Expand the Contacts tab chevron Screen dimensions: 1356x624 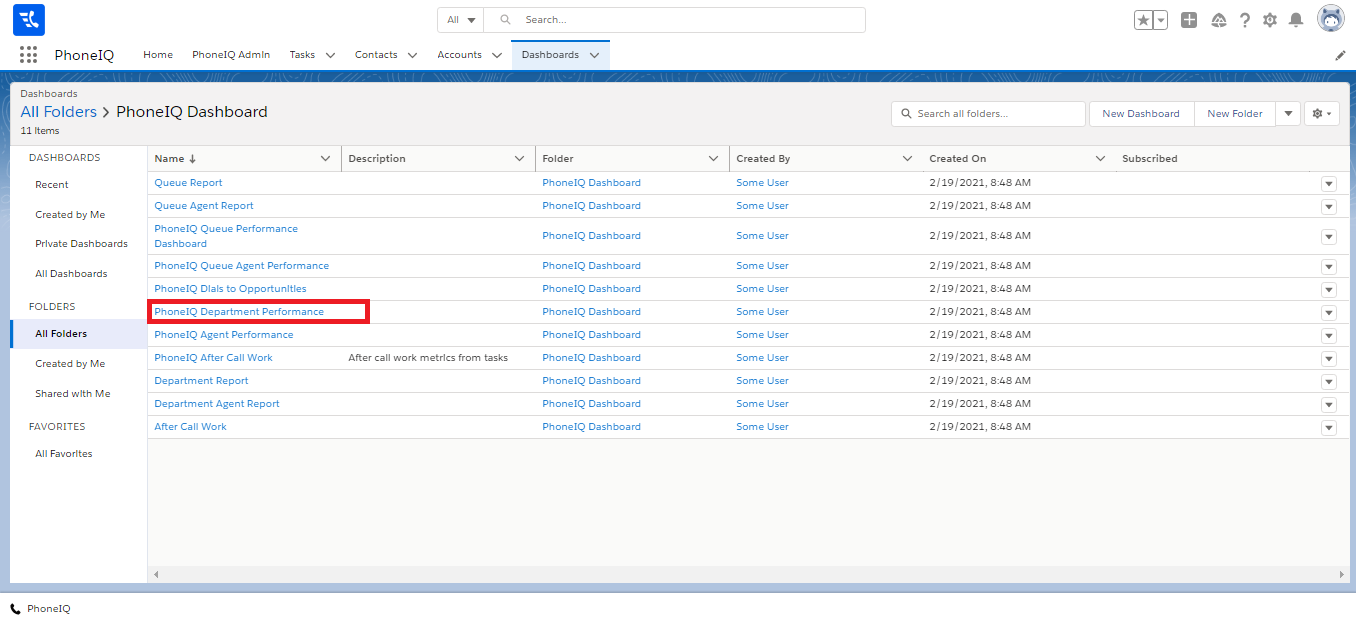pos(412,55)
